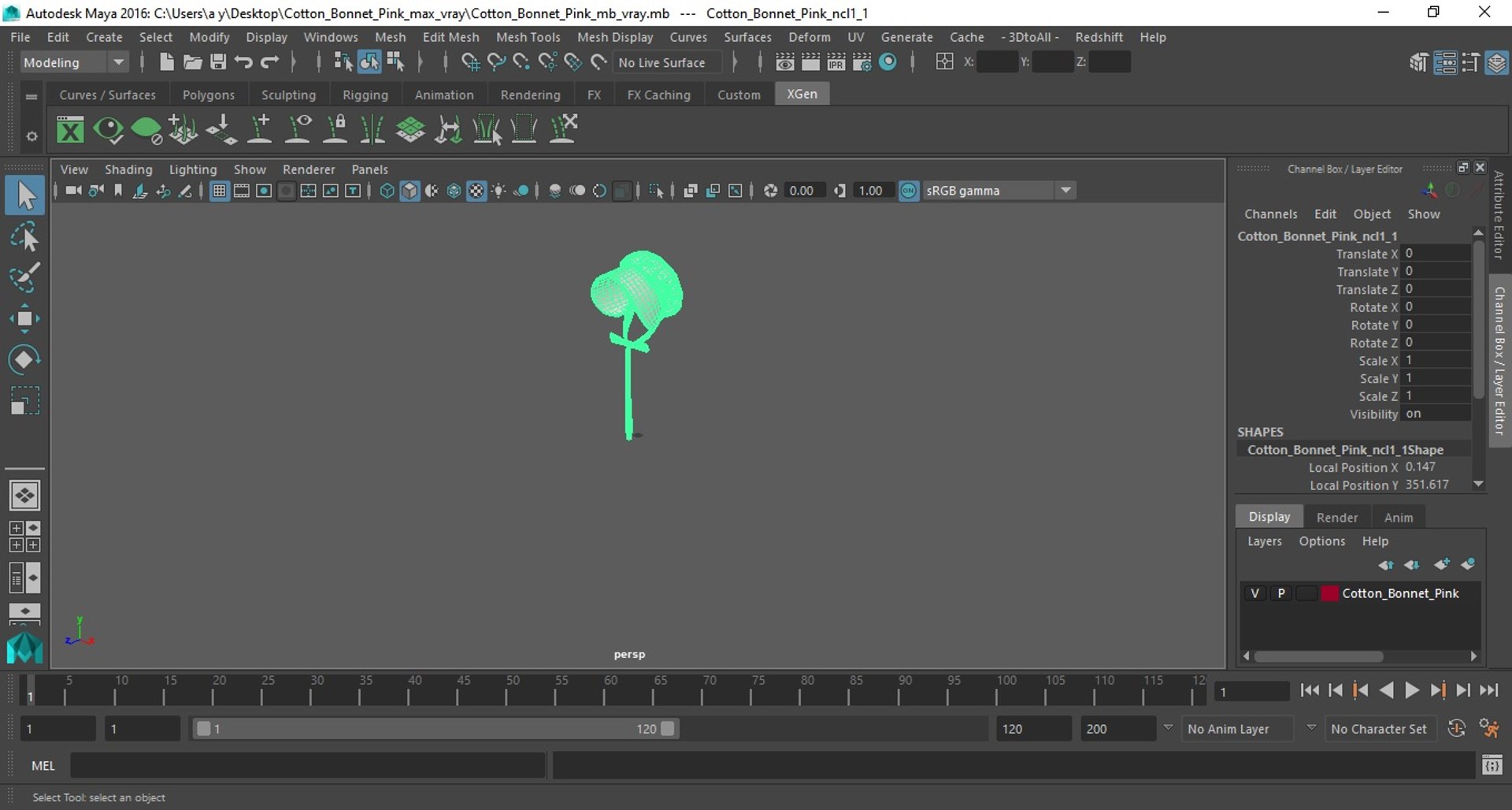
Task: Click Channels menu in Channel Box
Action: pos(1270,214)
